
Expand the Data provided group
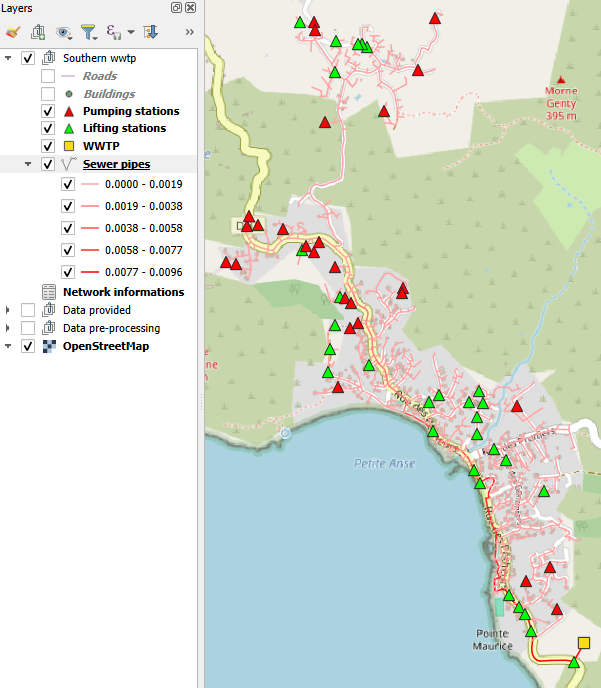(x=9, y=311)
